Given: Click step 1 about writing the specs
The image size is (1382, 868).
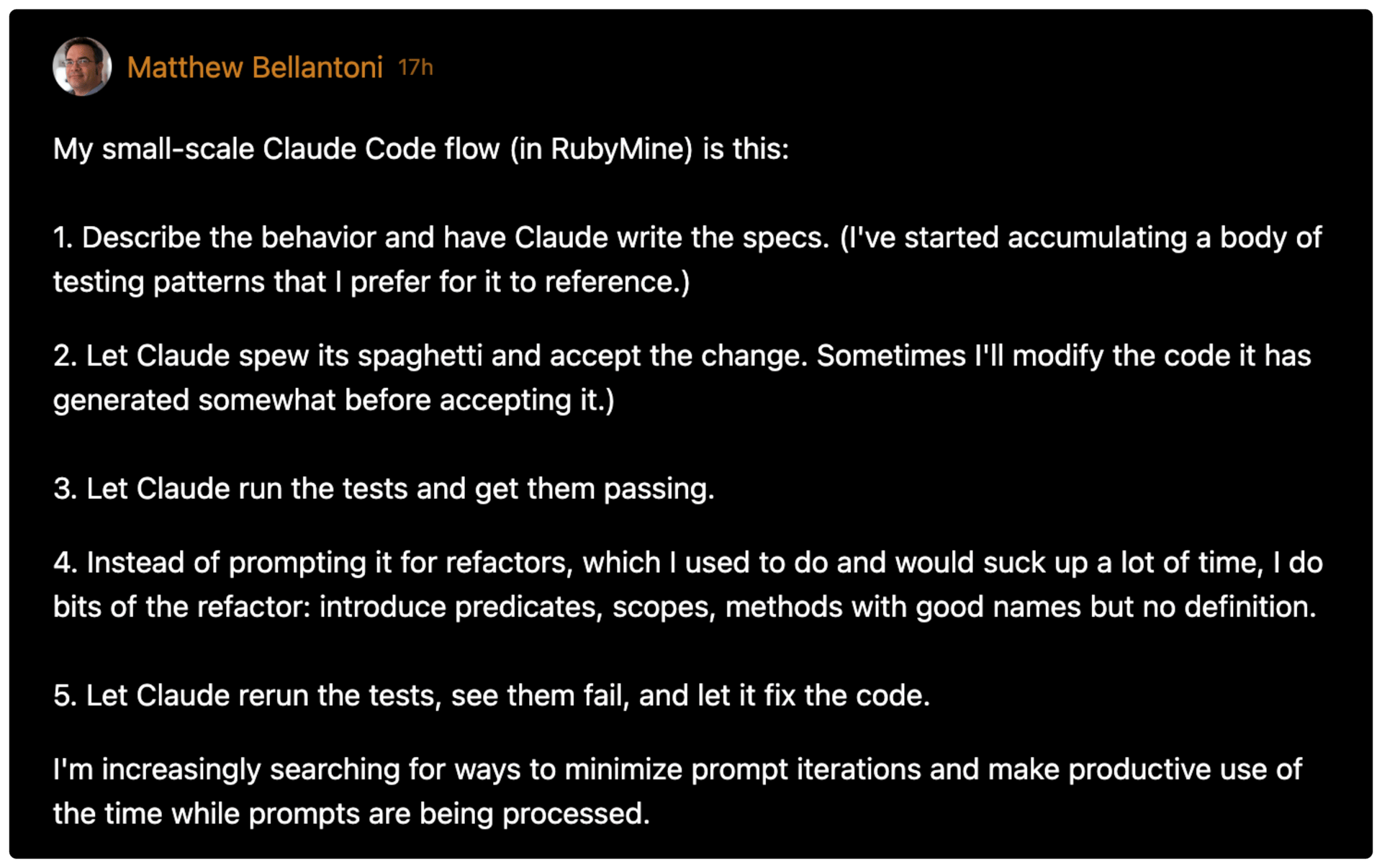Looking at the screenshot, I should tap(687, 260).
